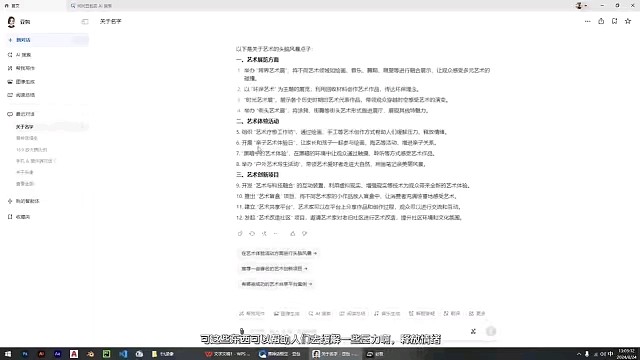Viewport: 640px width, 360px height.
Task: Click the share icon in chat header
Action: (x=601, y=21)
